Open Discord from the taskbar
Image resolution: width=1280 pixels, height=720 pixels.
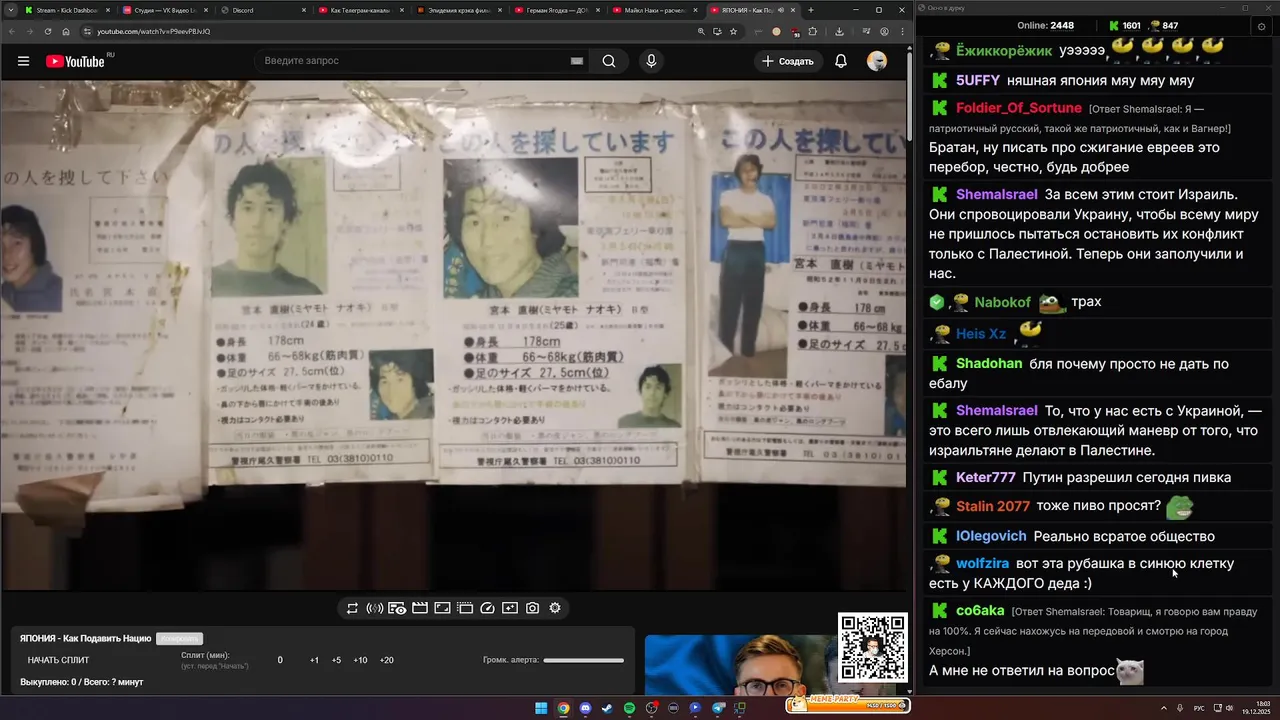coord(585,709)
